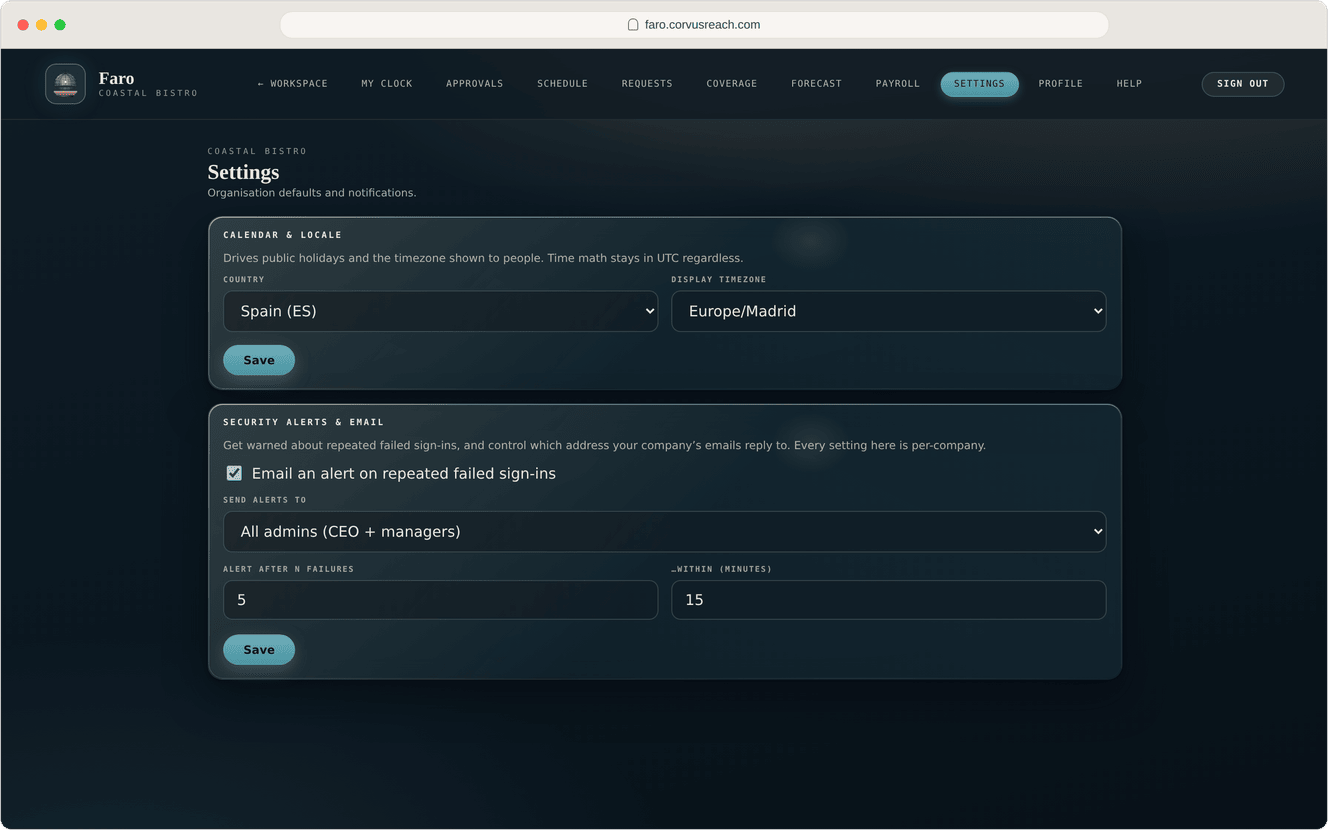This screenshot has height=830, width=1328.
Task: Click the Faro brand name
Action: [116, 78]
